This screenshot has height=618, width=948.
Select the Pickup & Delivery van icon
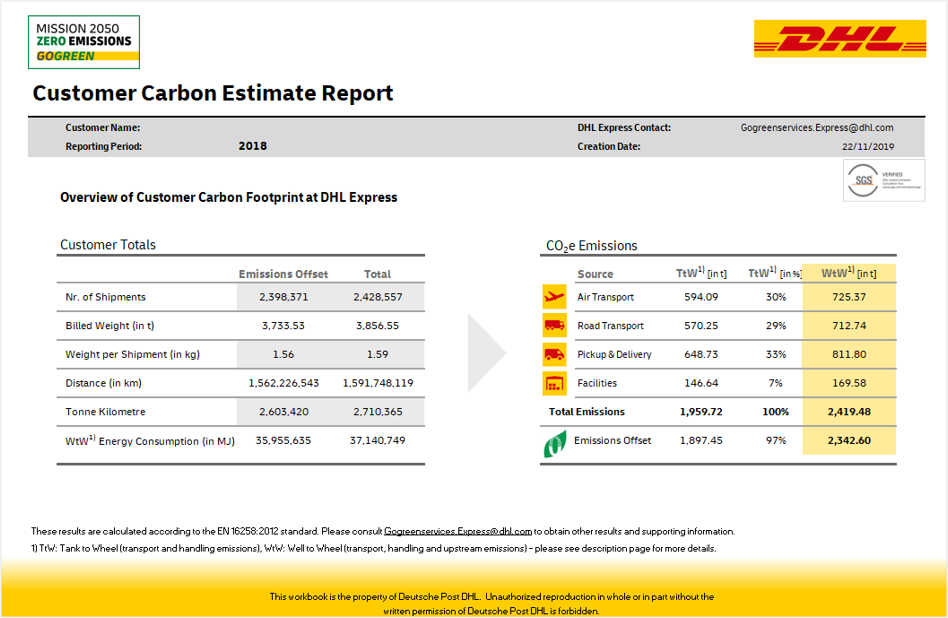click(554, 354)
